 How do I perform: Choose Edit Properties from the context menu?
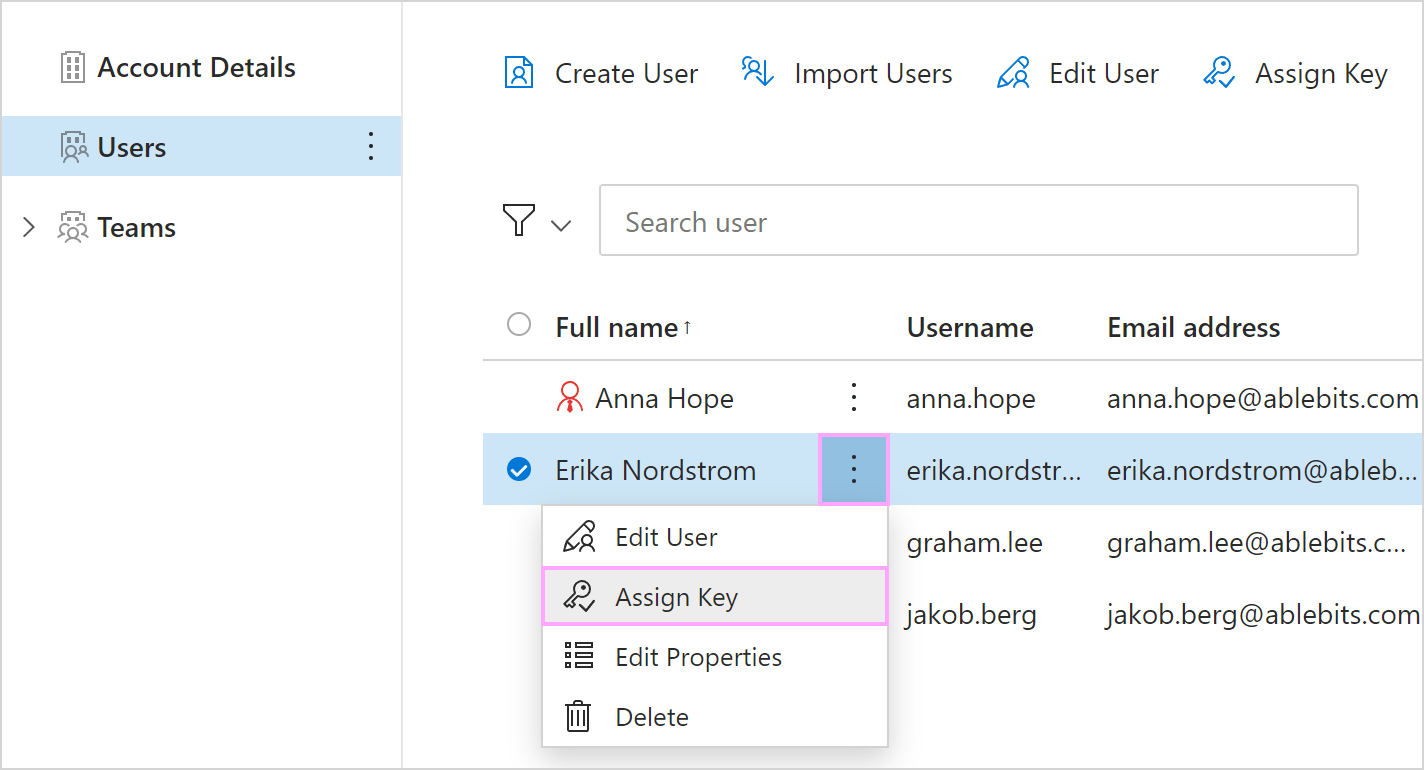(x=715, y=657)
